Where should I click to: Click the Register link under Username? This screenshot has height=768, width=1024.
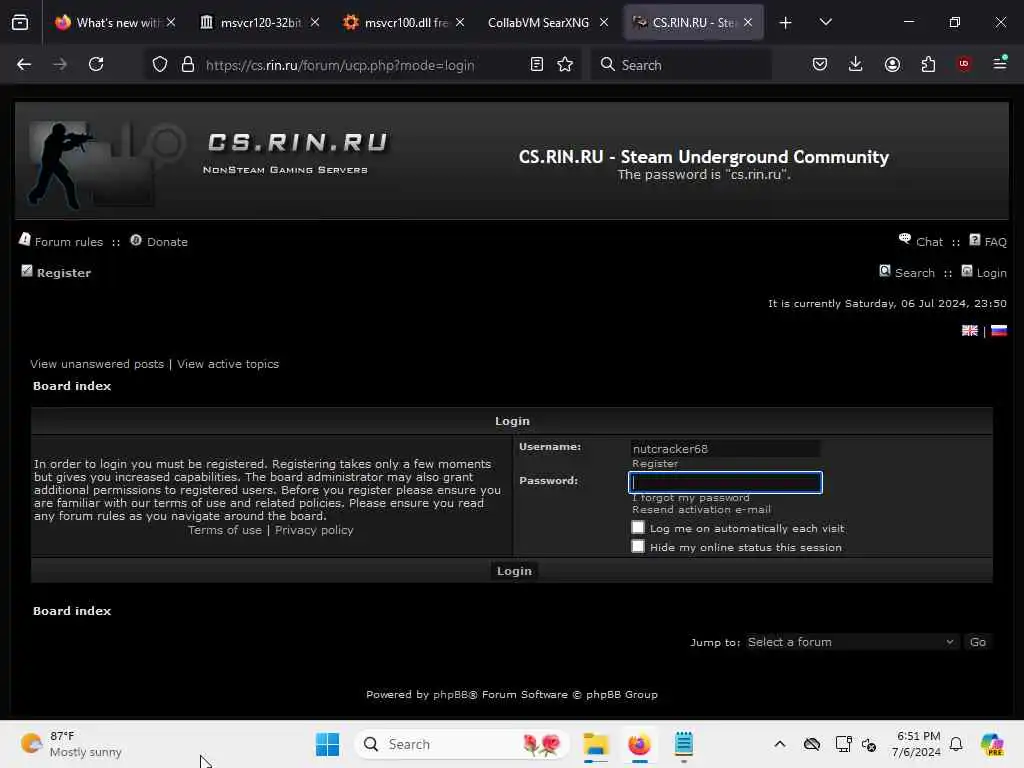click(655, 464)
